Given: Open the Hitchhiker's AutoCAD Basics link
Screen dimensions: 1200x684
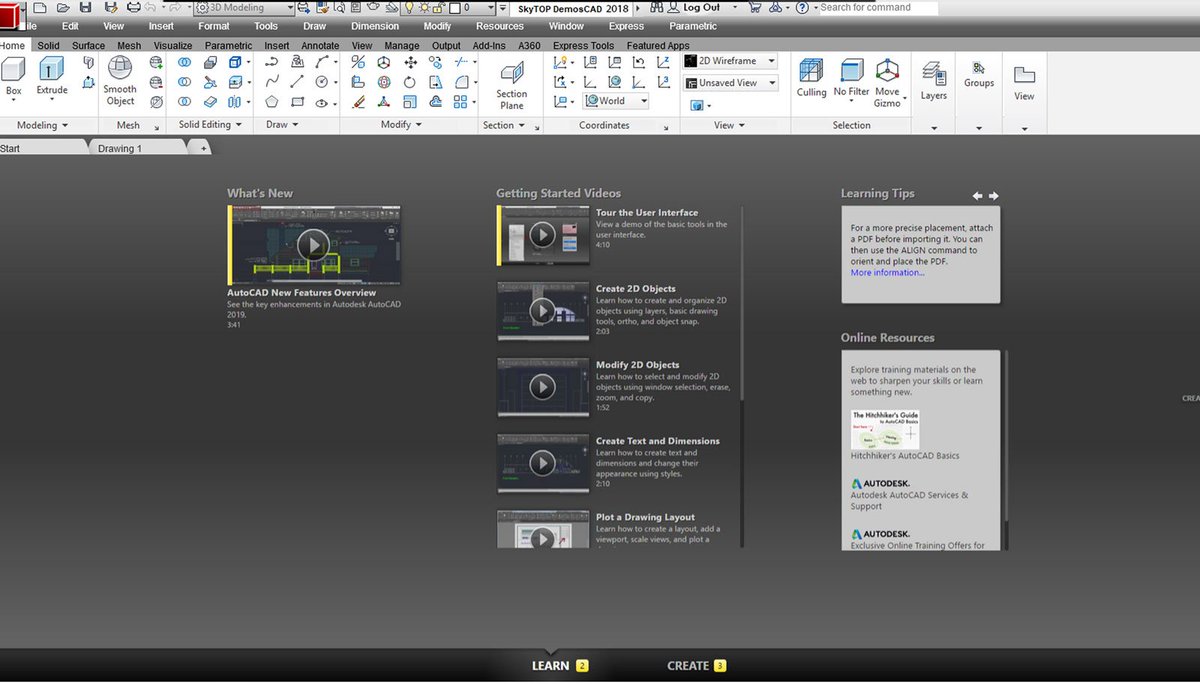Looking at the screenshot, I should point(904,455).
